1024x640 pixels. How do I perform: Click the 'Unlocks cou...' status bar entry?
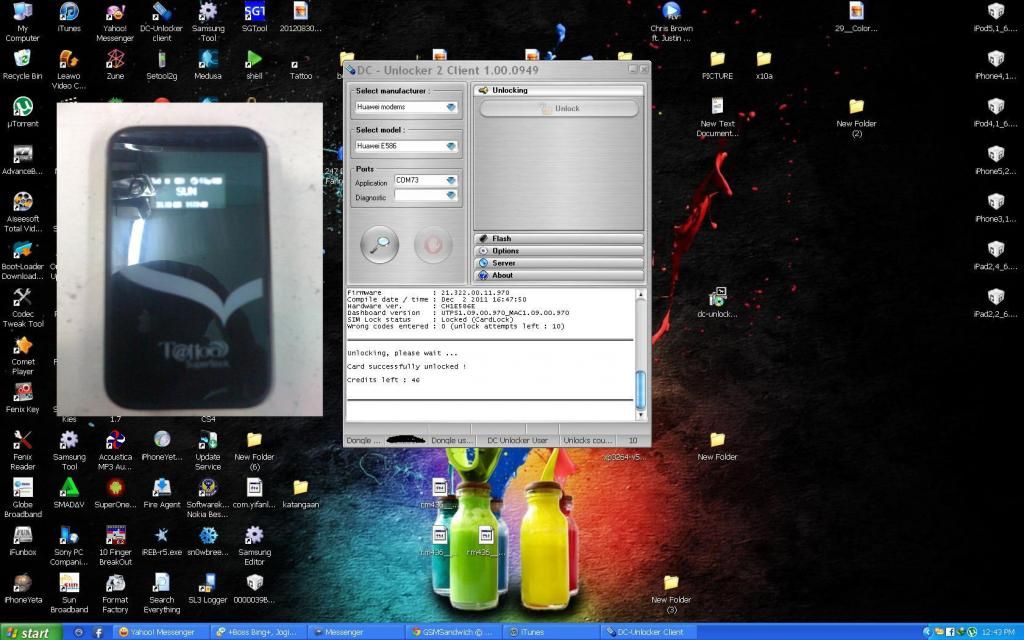pyautogui.click(x=588, y=440)
